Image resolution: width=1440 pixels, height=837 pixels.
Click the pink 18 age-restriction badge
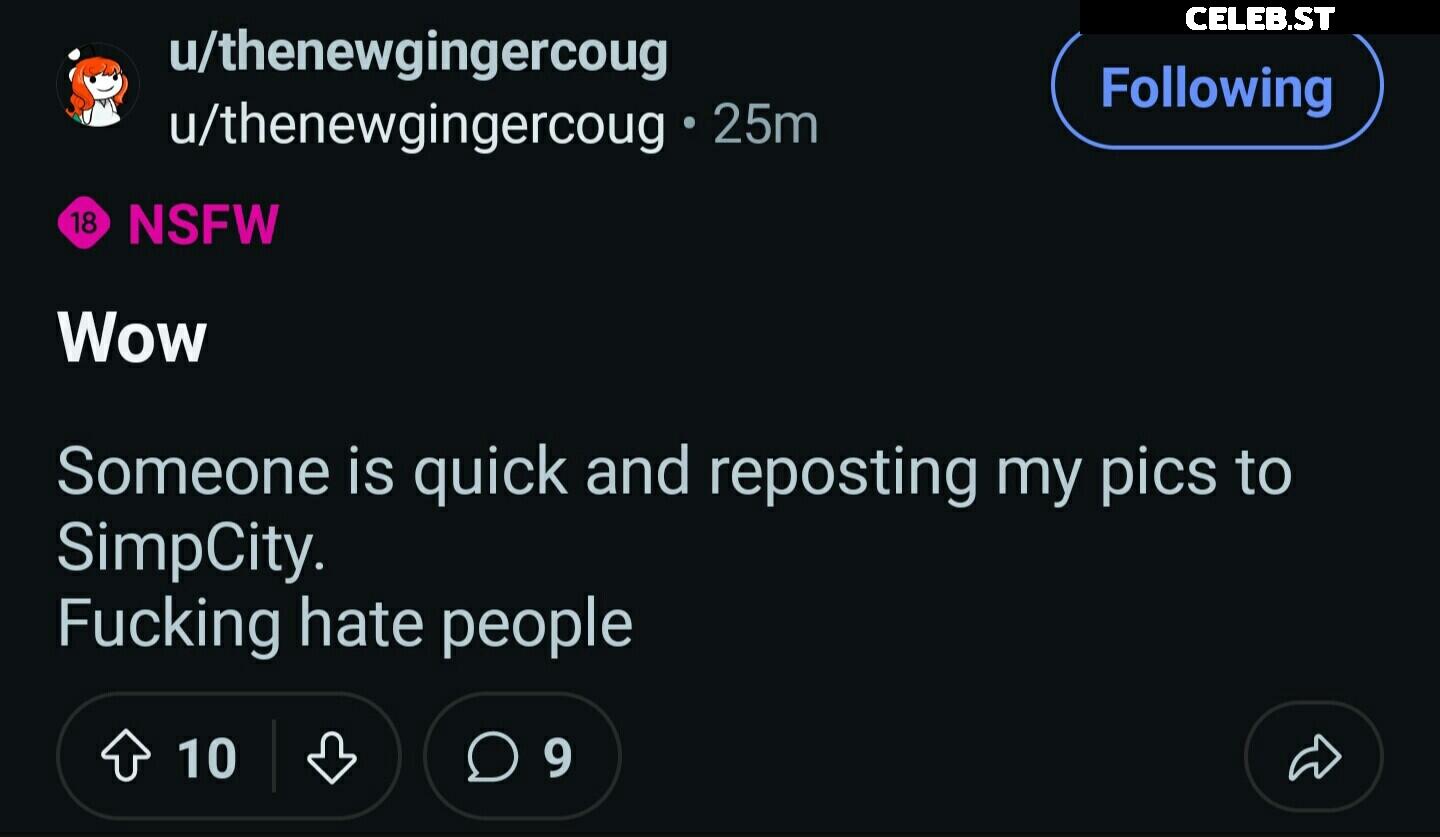click(x=85, y=224)
